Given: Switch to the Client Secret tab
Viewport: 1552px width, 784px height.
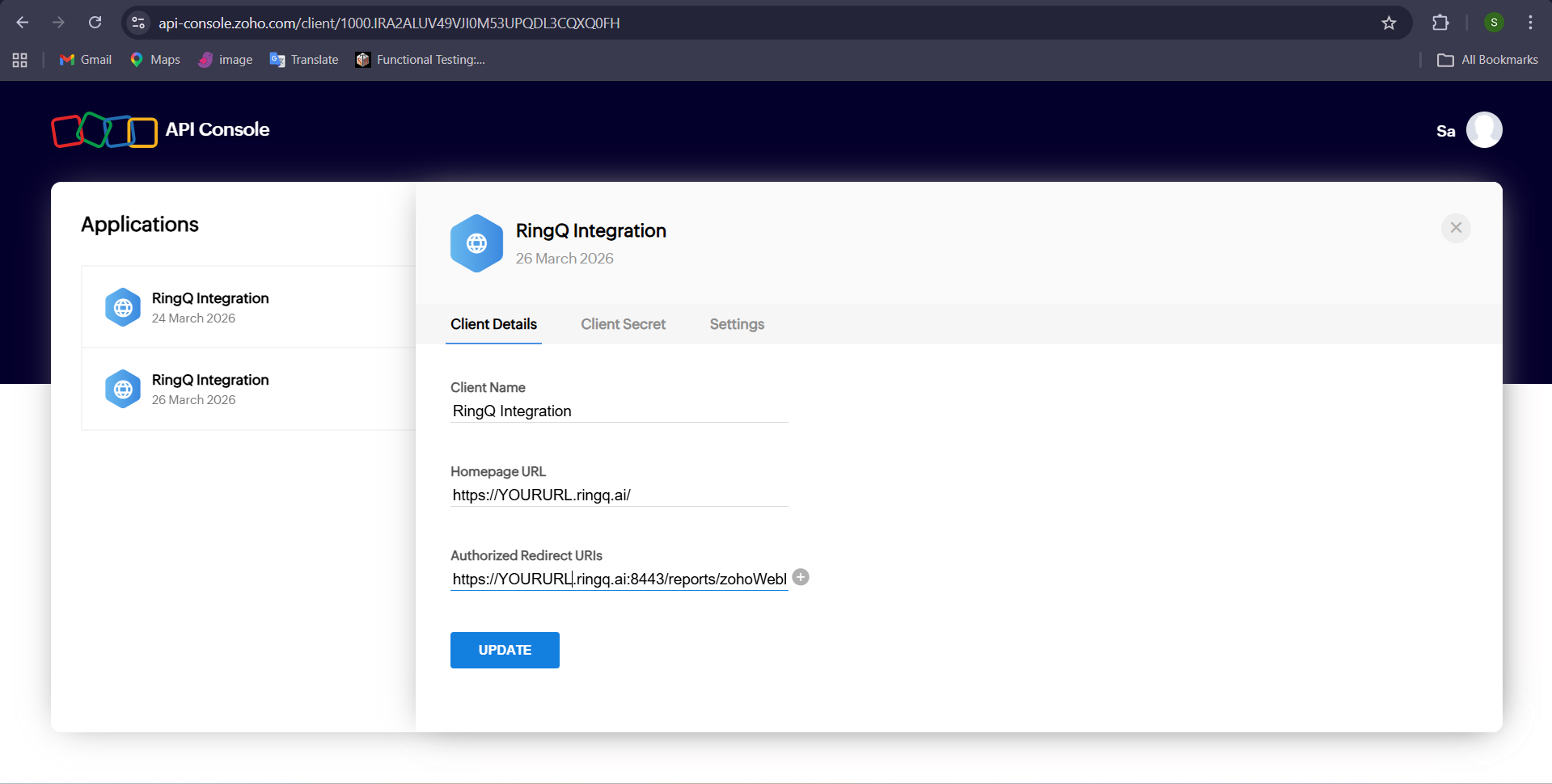Looking at the screenshot, I should tap(623, 324).
